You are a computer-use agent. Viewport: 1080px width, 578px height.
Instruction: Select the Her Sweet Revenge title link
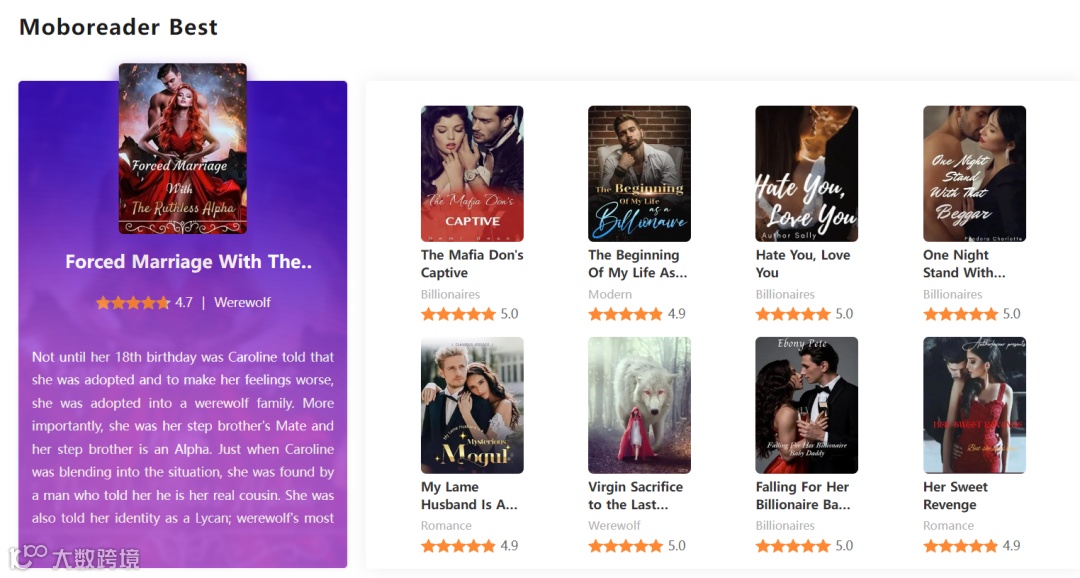(x=955, y=495)
